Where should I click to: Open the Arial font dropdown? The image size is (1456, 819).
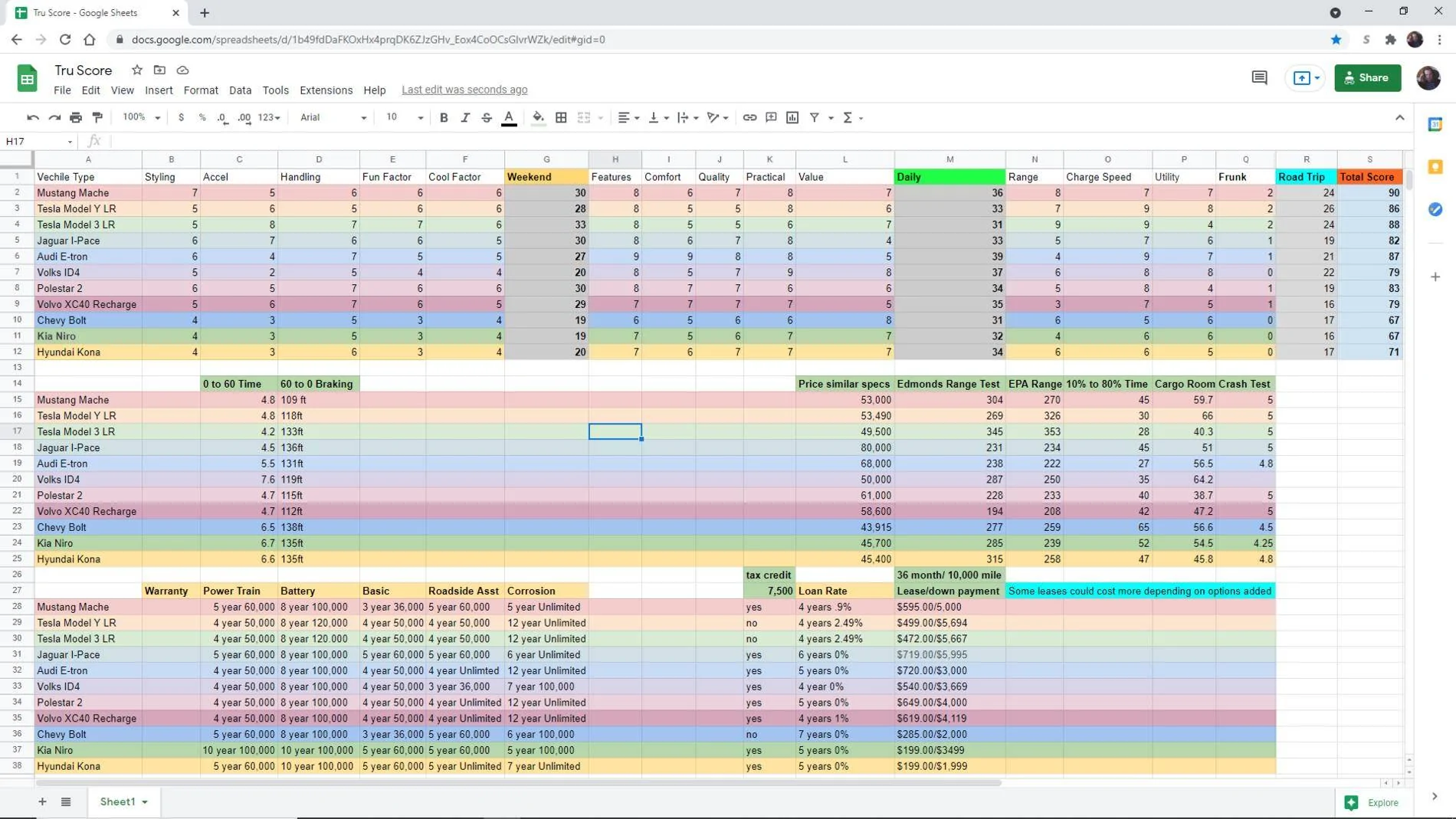click(x=333, y=117)
